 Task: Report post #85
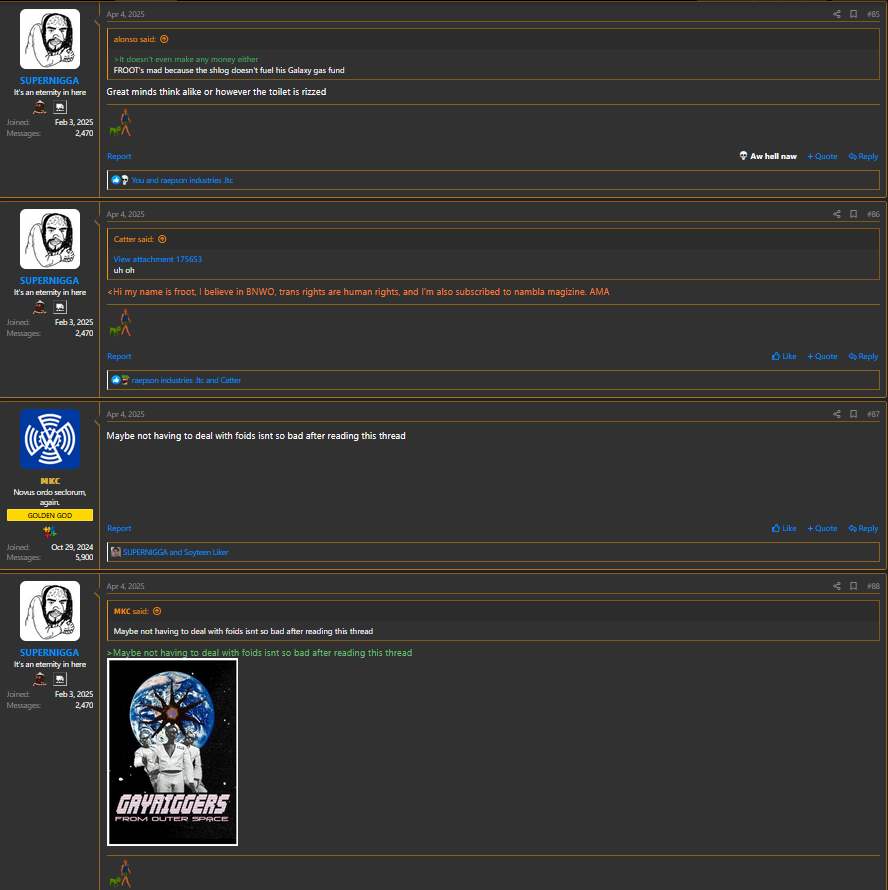click(x=119, y=156)
